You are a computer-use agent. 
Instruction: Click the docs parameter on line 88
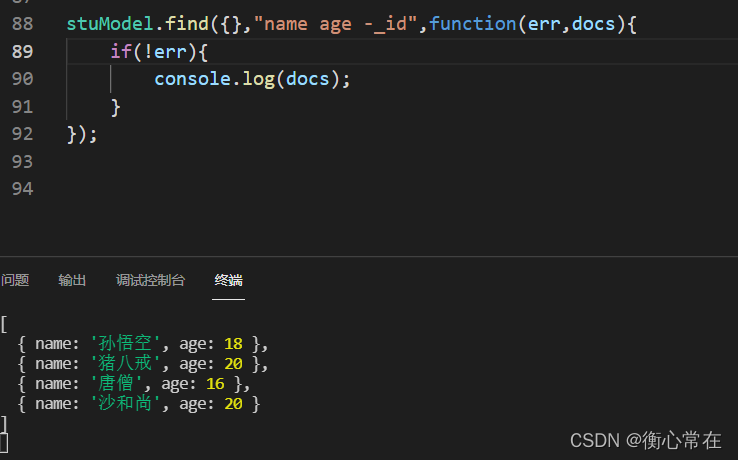coord(593,24)
